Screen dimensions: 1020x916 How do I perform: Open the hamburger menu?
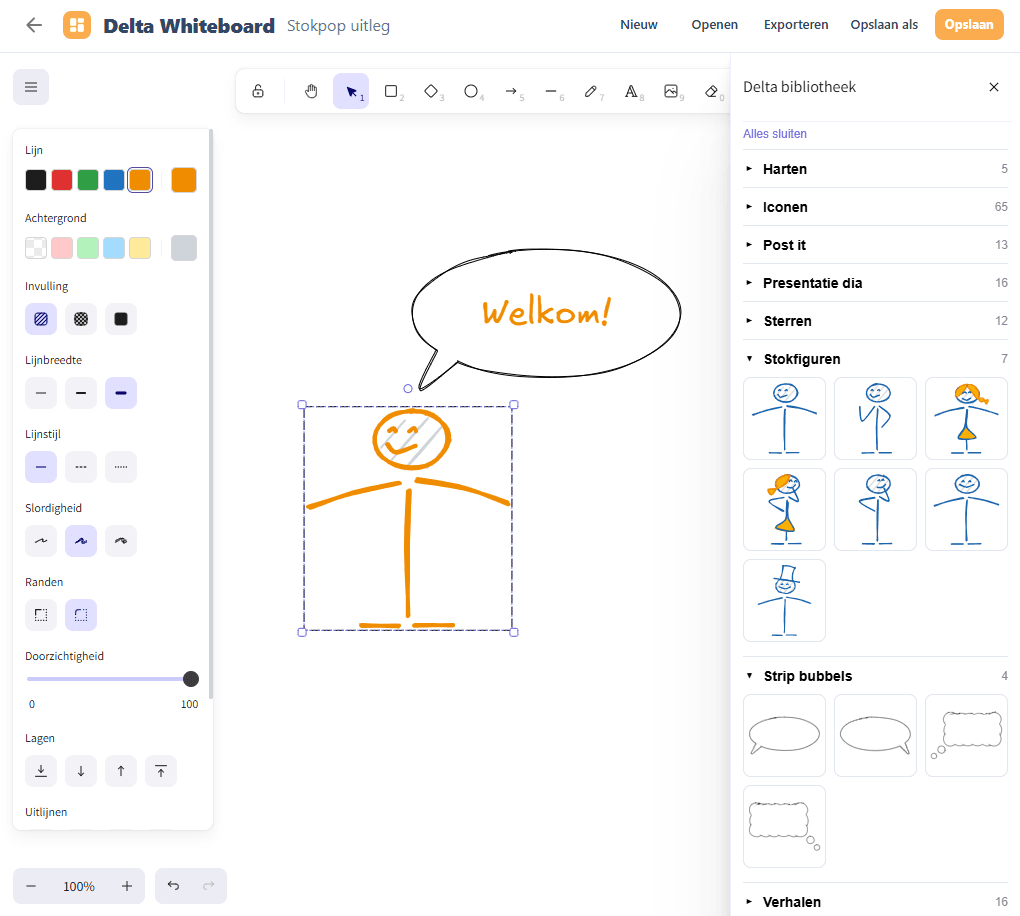tap(31, 87)
